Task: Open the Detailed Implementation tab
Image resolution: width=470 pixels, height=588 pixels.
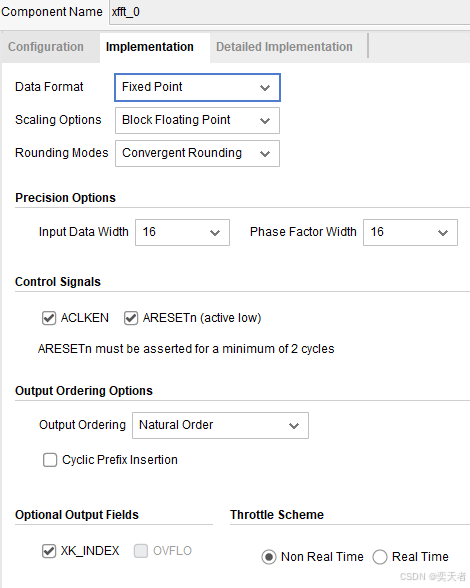Action: tap(284, 47)
